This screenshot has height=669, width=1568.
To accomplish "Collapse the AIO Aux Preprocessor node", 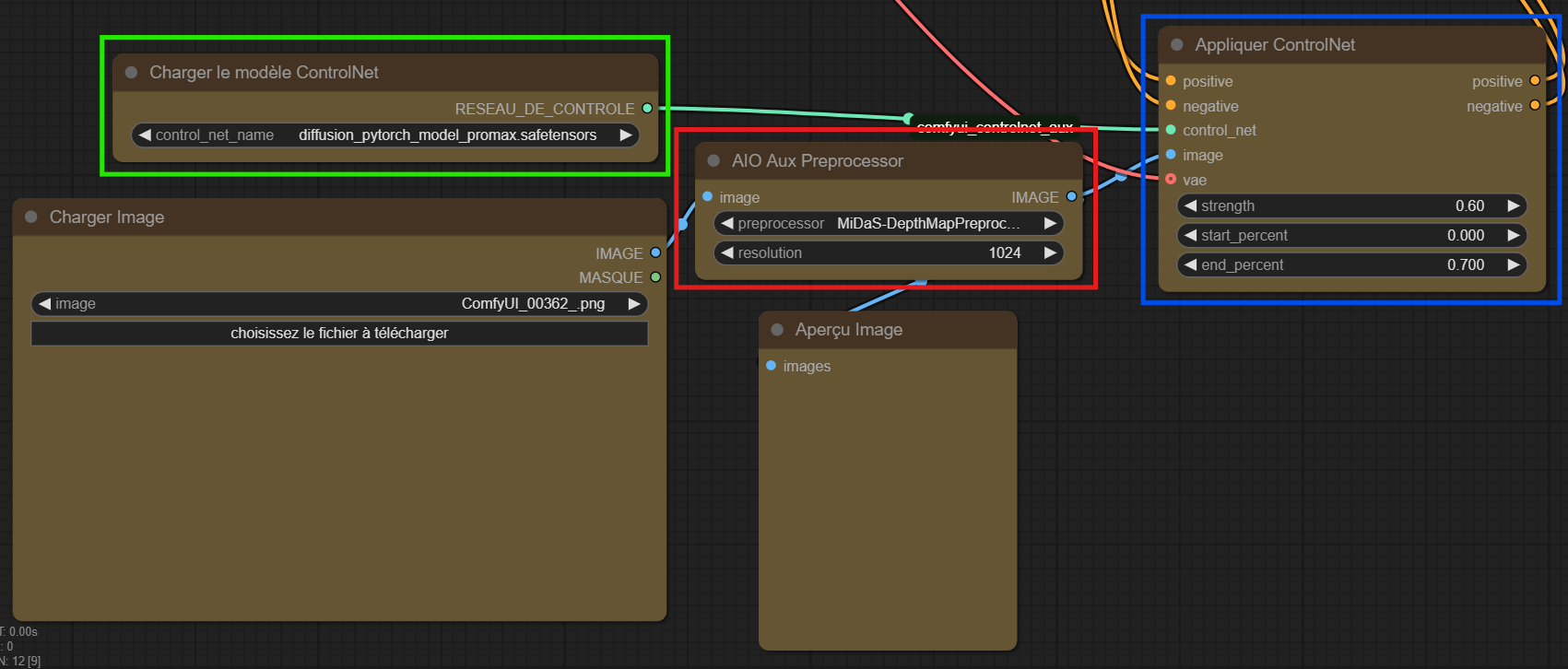I will pyautogui.click(x=713, y=161).
